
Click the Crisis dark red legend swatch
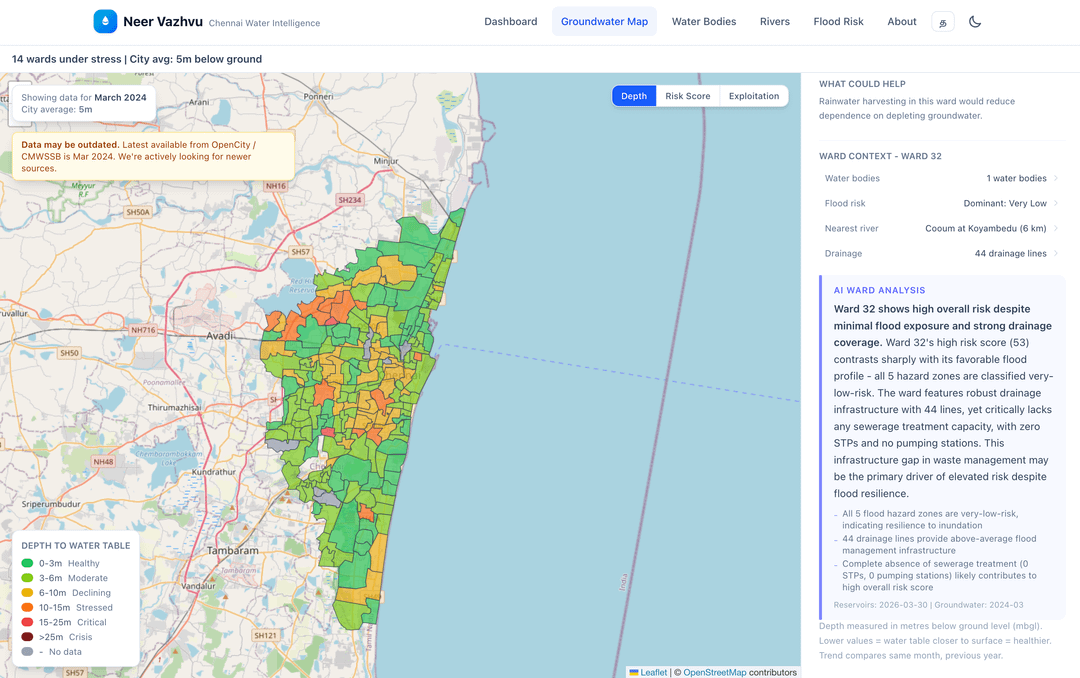coord(28,637)
